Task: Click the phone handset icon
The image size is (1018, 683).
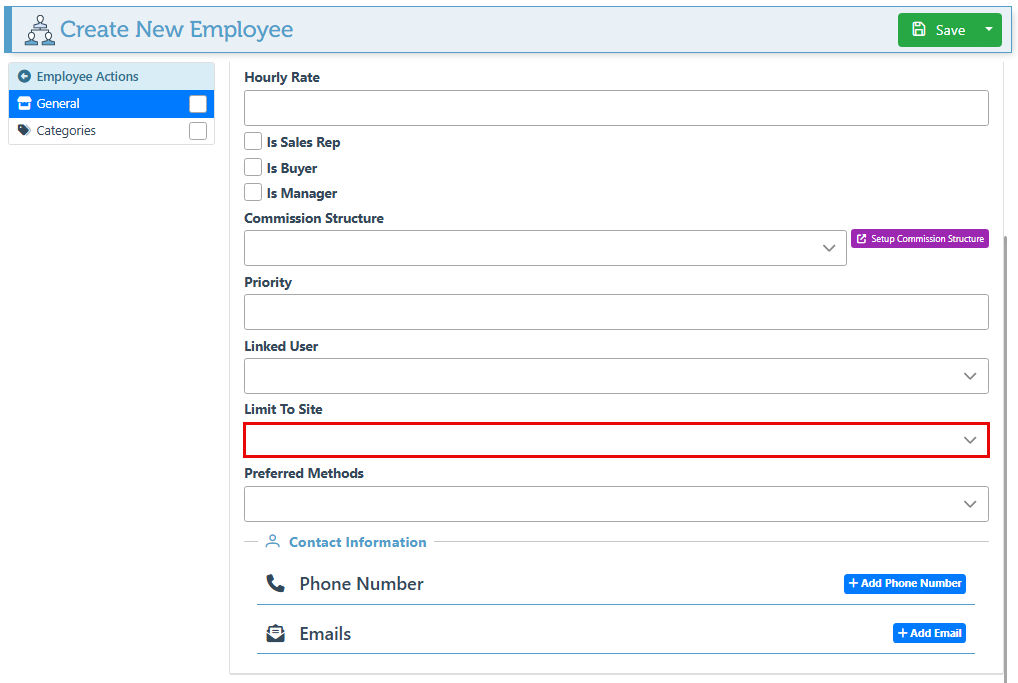Action: 275,584
